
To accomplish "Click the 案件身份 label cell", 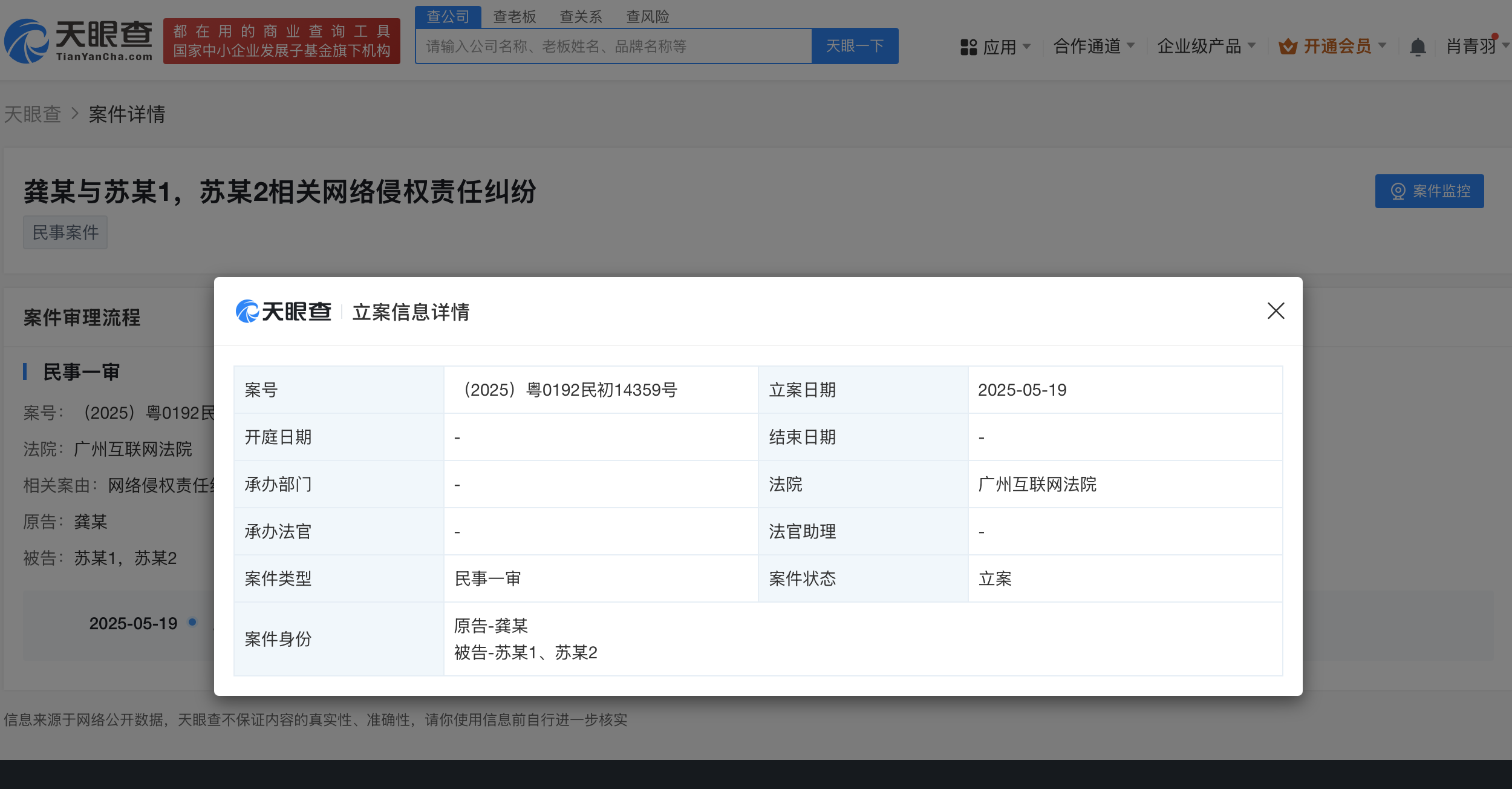I will pyautogui.click(x=339, y=639).
